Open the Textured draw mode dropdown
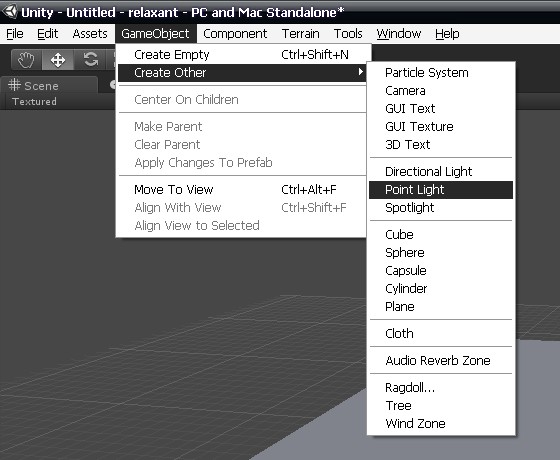The image size is (560, 460). coord(34,101)
